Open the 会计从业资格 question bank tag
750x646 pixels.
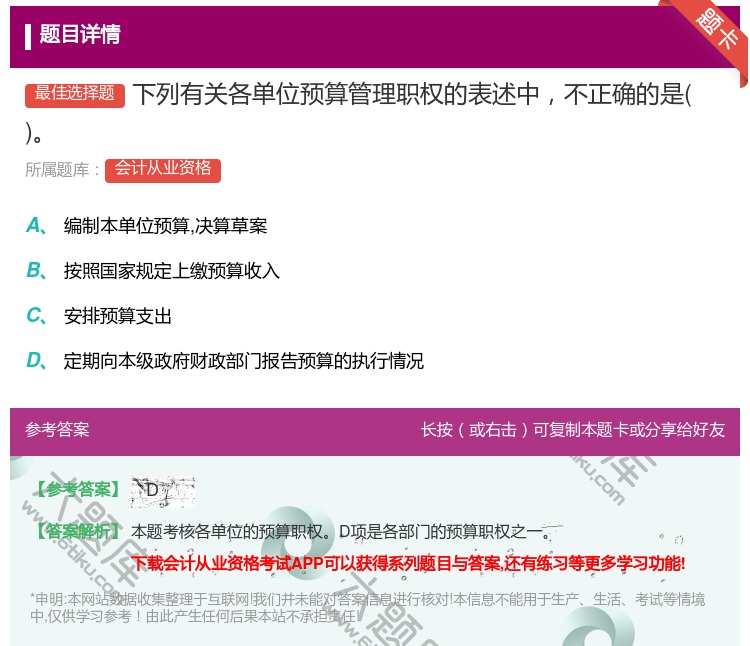tap(163, 170)
